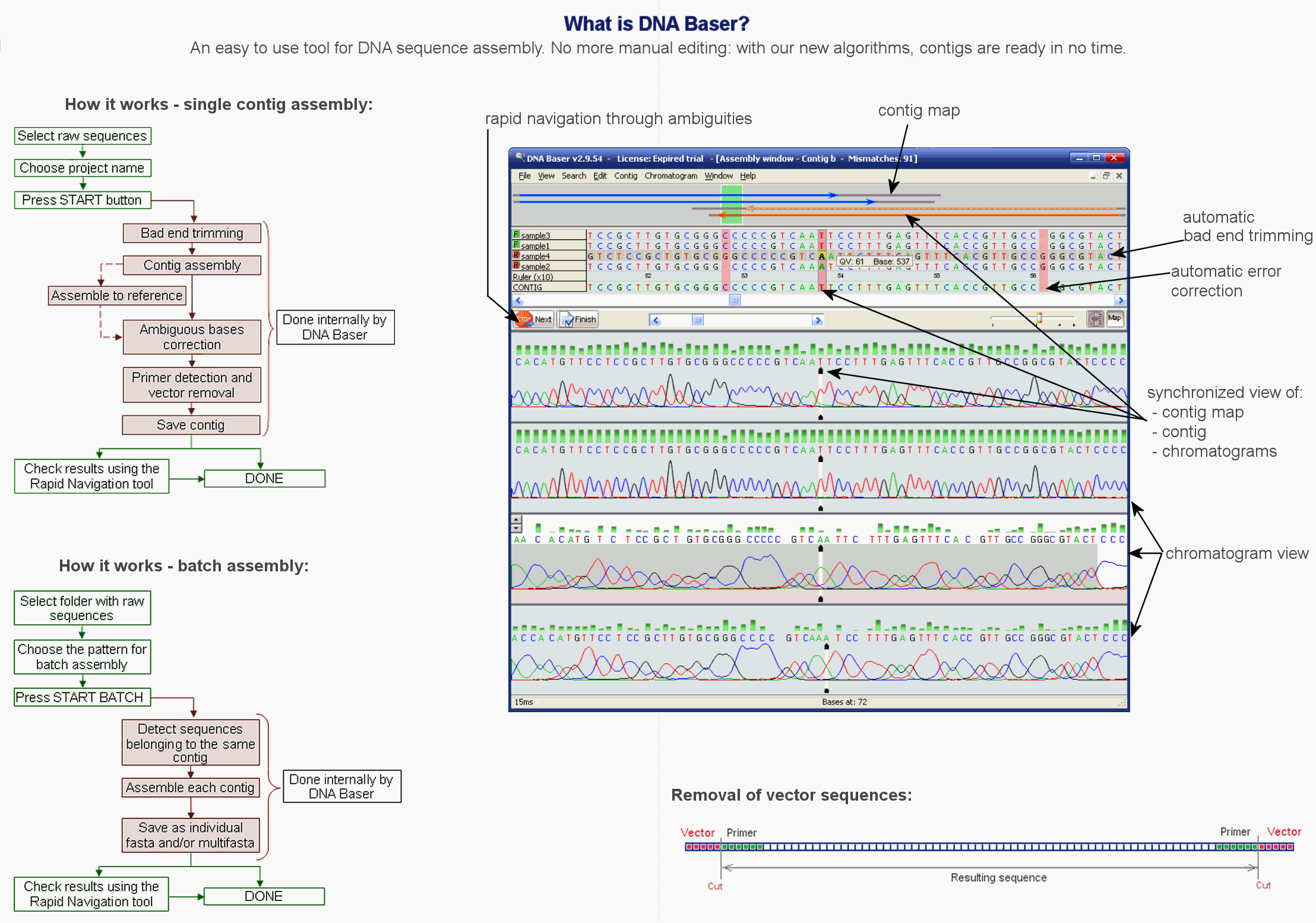The width and height of the screenshot is (1316, 923).
Task: Open the Contig menu
Action: click(x=625, y=176)
